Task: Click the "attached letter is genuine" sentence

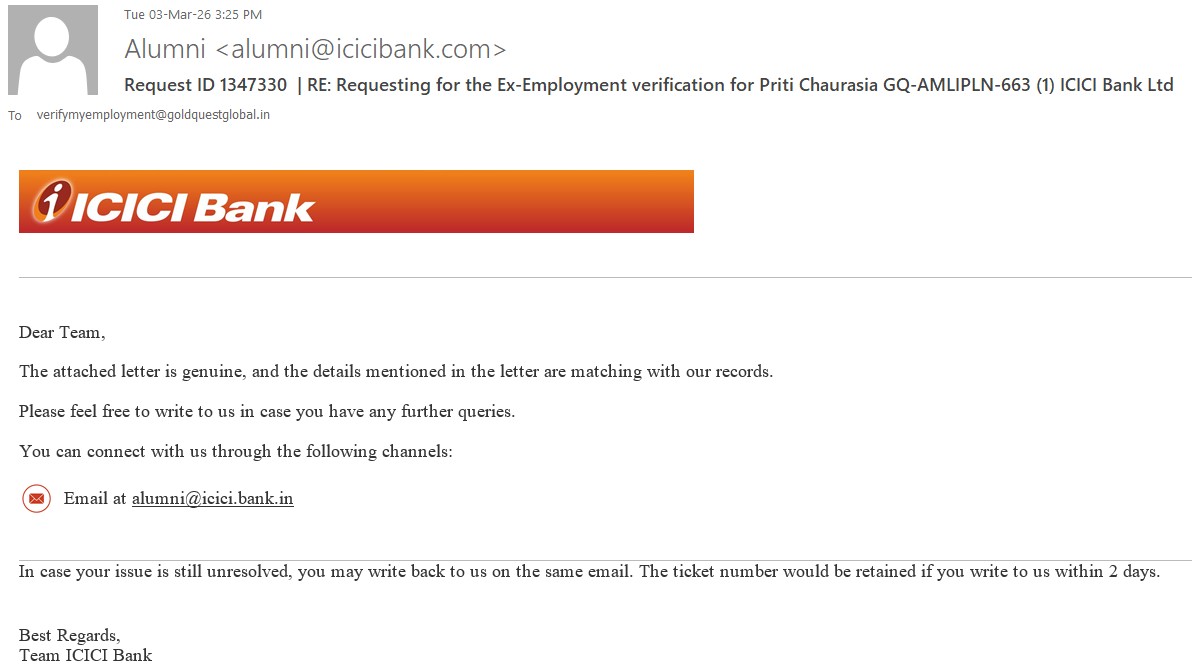Action: click(x=396, y=372)
